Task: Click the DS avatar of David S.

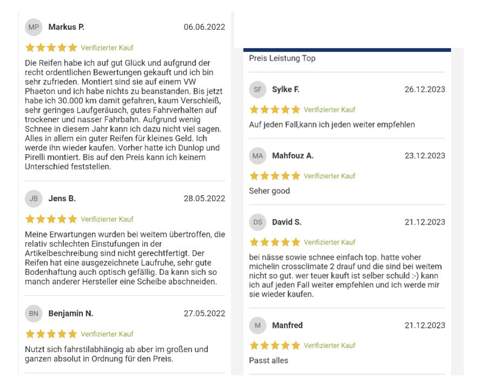Action: [258, 222]
